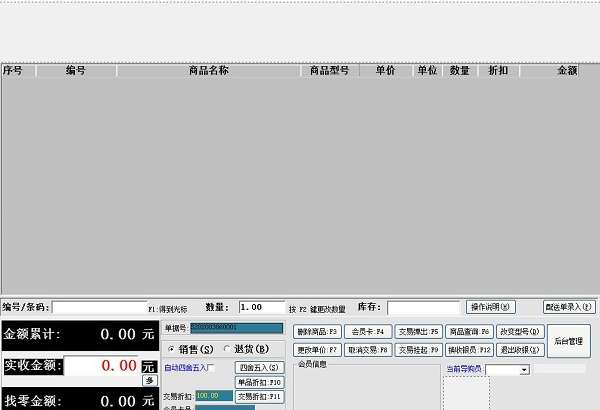Click the 删除商品:F3 button
Image resolution: width=600 pixels, height=410 pixels.
tap(317, 332)
